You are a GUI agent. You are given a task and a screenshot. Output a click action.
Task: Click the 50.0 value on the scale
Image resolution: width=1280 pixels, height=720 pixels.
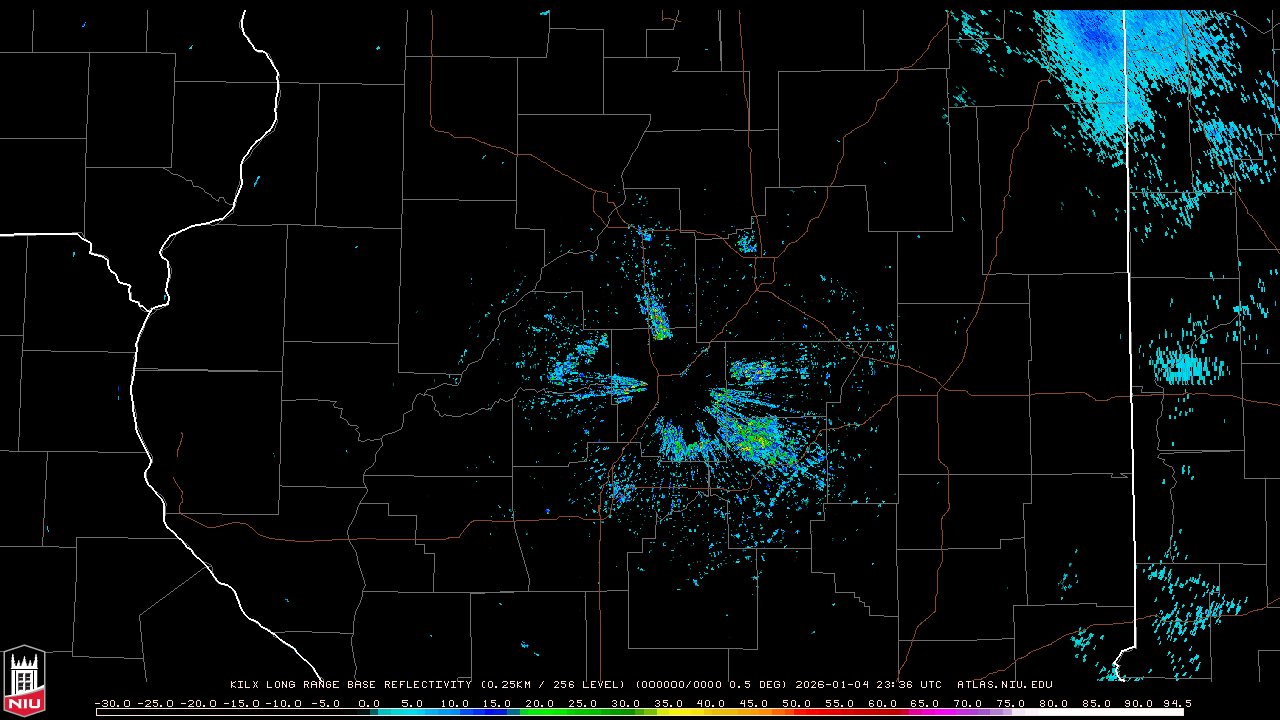tap(797, 704)
